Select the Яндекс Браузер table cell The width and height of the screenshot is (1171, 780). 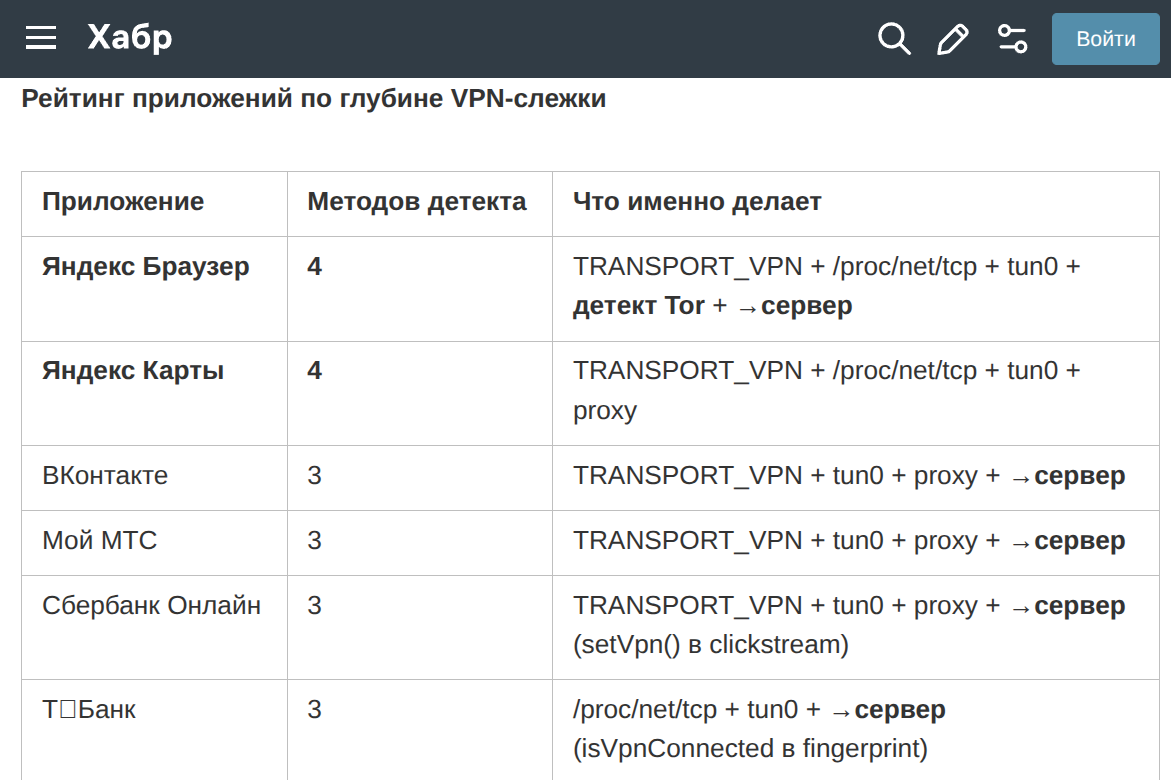146,267
